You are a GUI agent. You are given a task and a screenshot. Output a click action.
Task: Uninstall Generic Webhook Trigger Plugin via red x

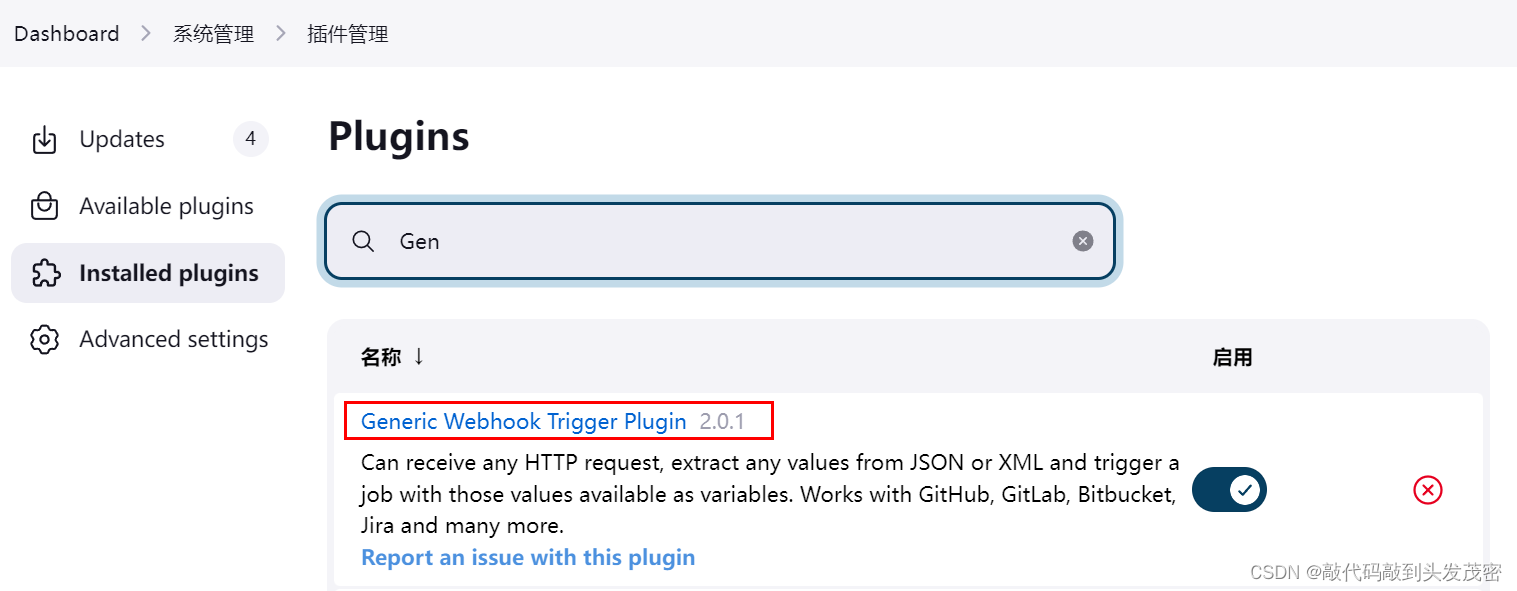(x=1428, y=490)
